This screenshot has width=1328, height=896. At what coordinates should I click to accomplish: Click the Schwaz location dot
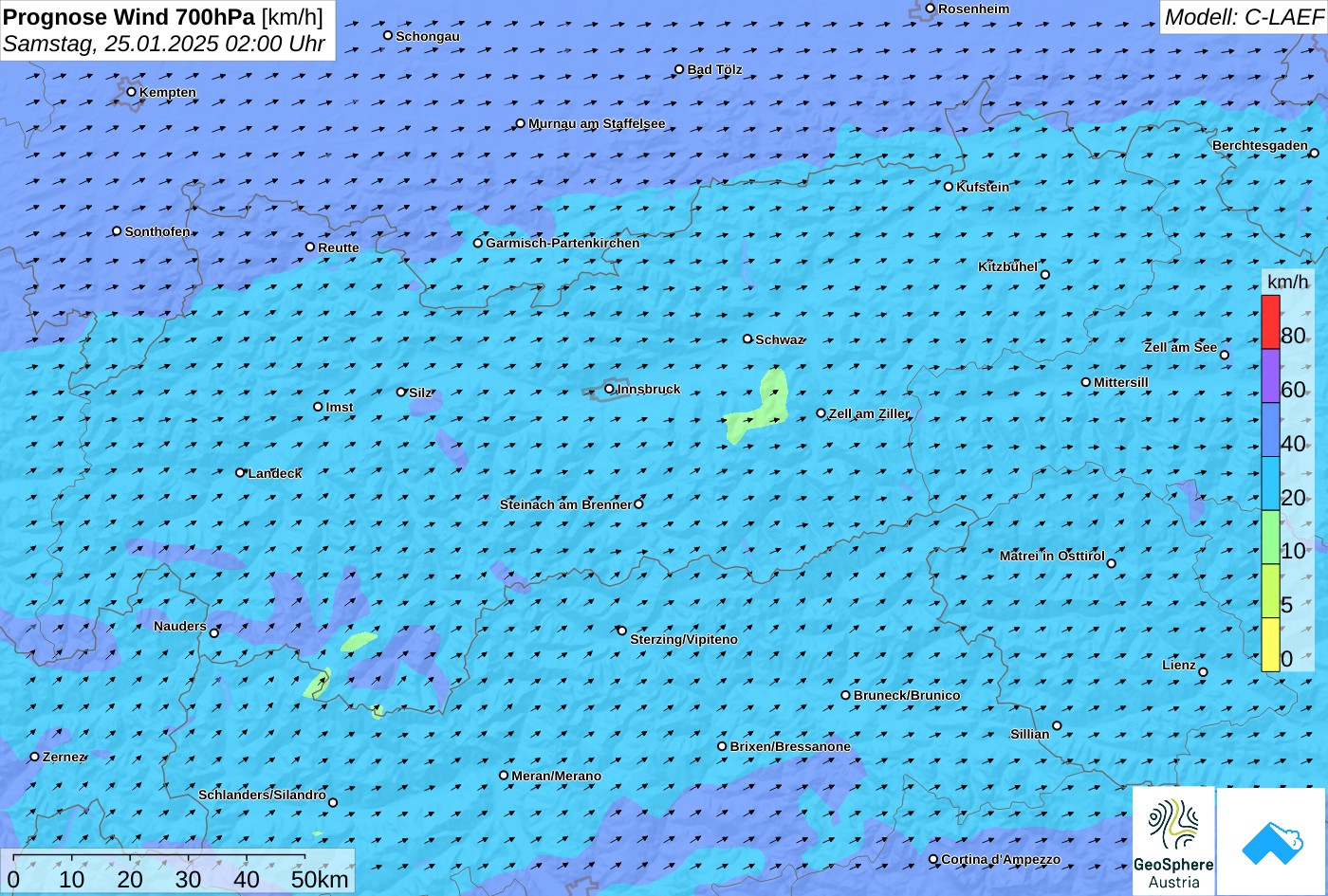(x=747, y=338)
